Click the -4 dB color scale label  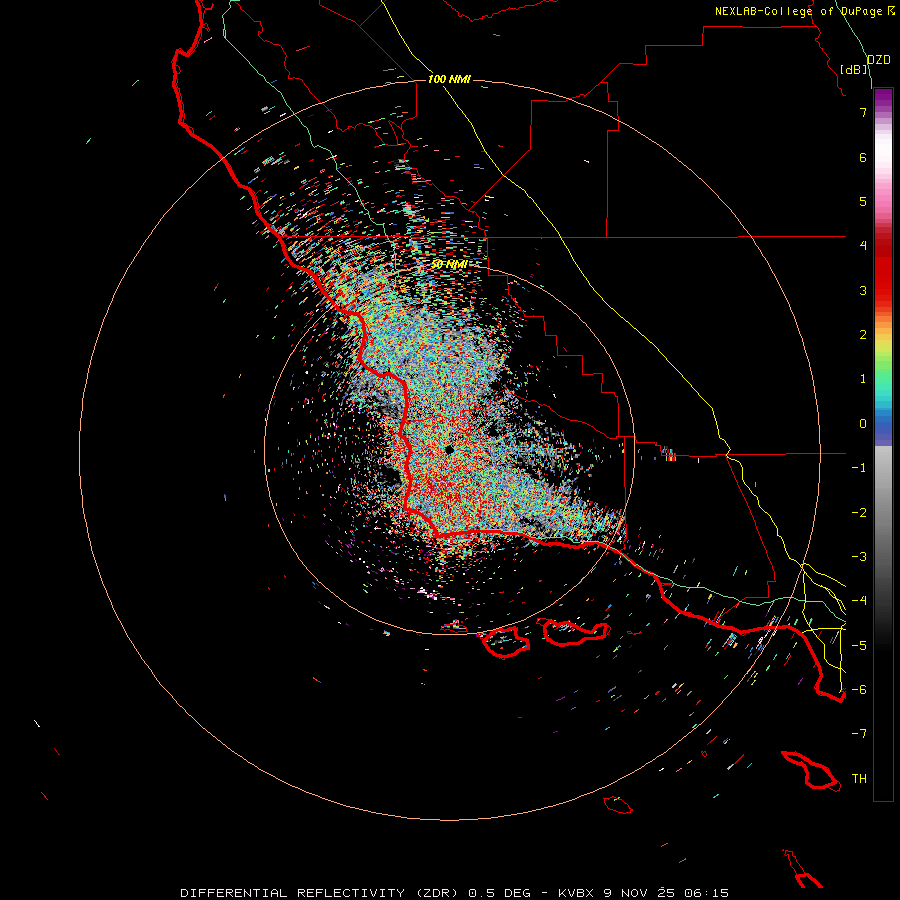(x=859, y=600)
